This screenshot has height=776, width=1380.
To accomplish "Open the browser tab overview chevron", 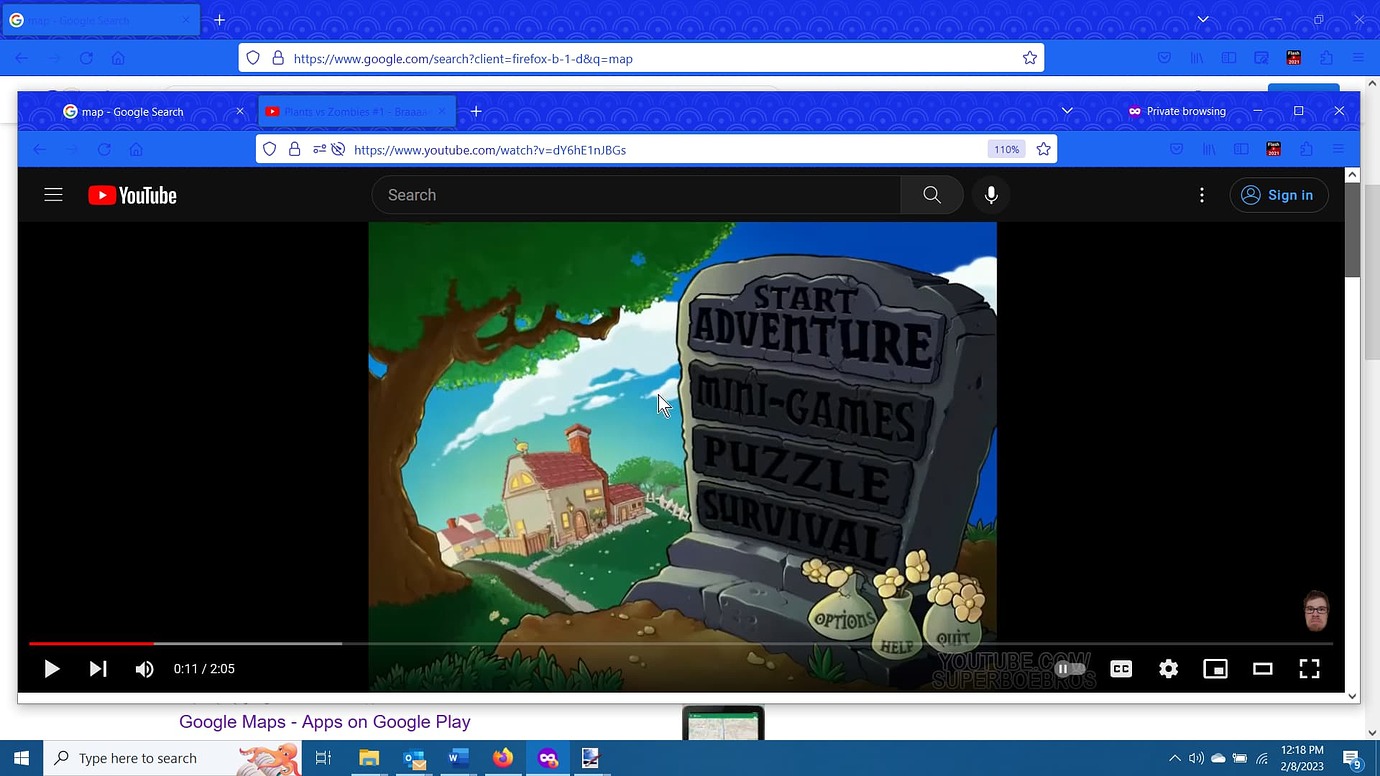I will 1066,111.
